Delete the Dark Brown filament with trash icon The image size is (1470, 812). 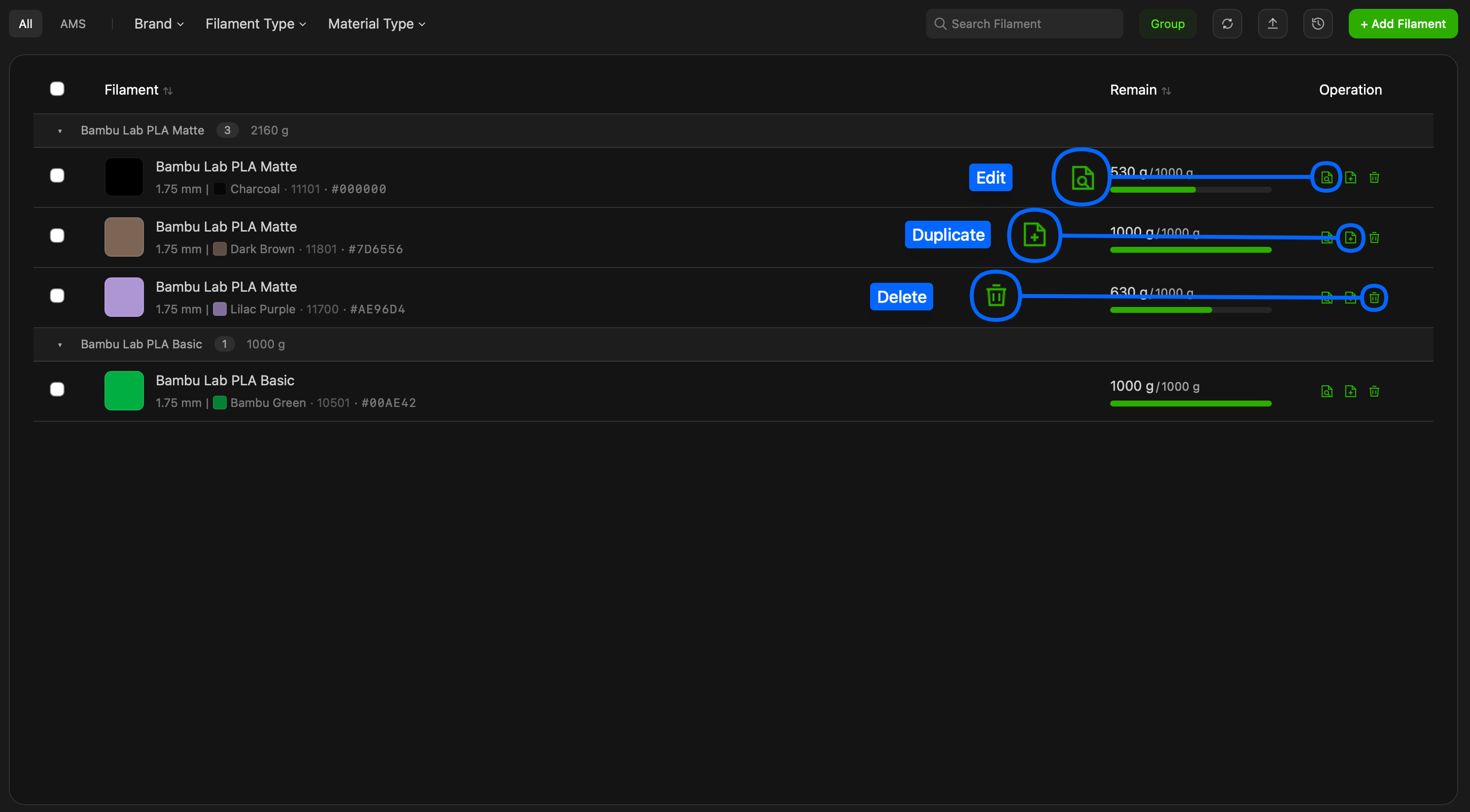click(x=1374, y=237)
